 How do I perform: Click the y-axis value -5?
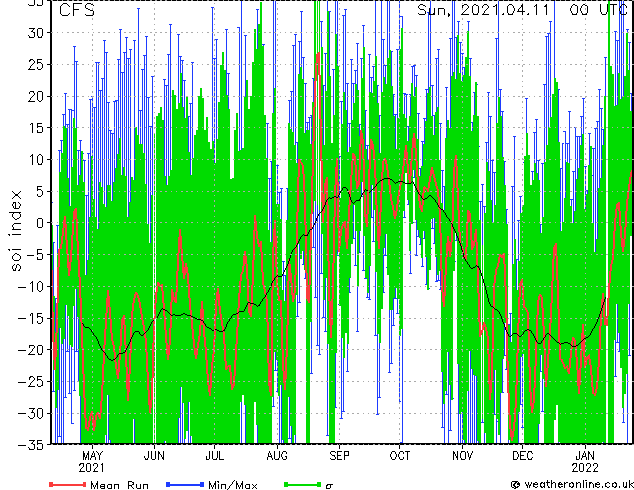[35, 255]
